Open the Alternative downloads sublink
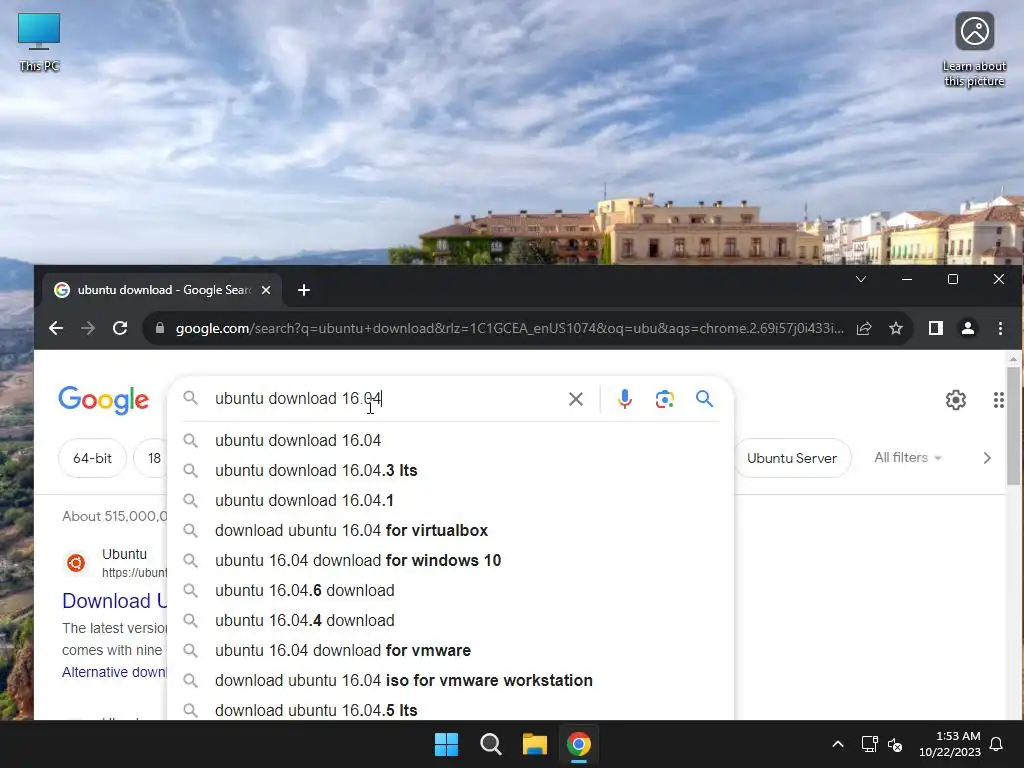Viewport: 1024px width, 768px height. coord(115,672)
